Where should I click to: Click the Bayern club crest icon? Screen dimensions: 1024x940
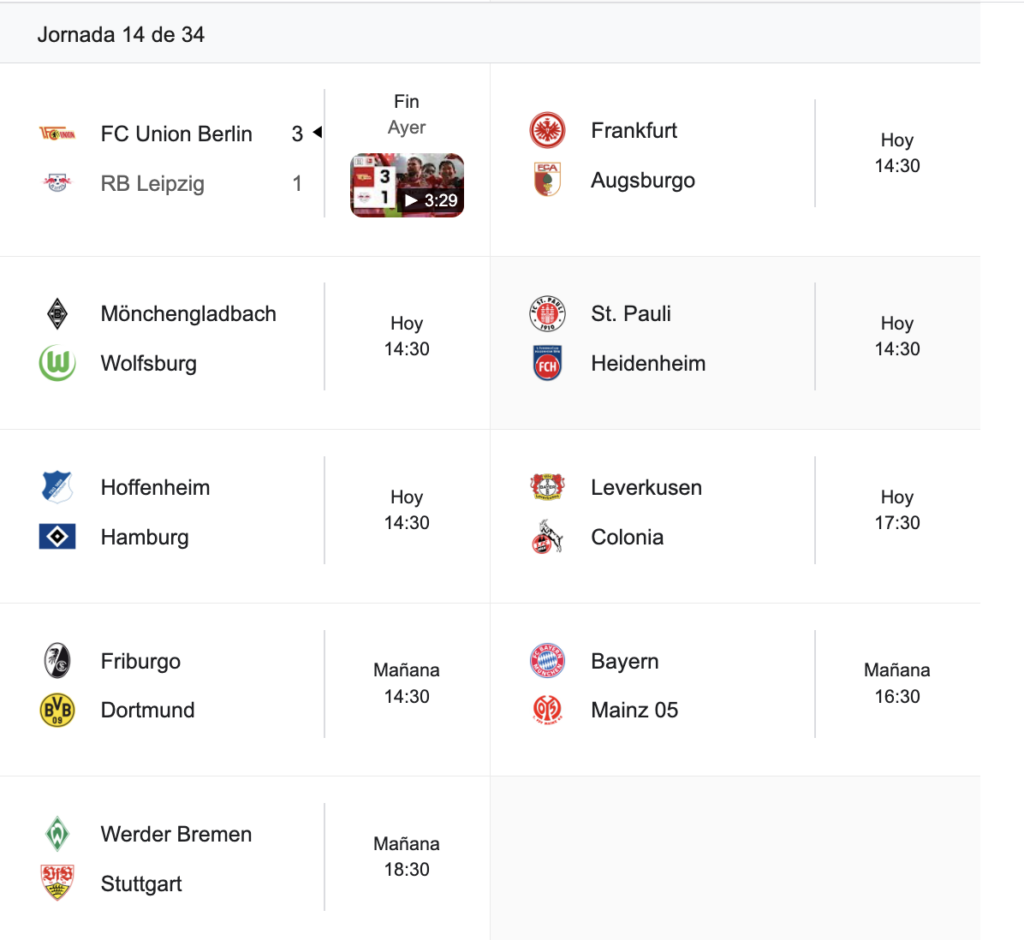pyautogui.click(x=547, y=661)
